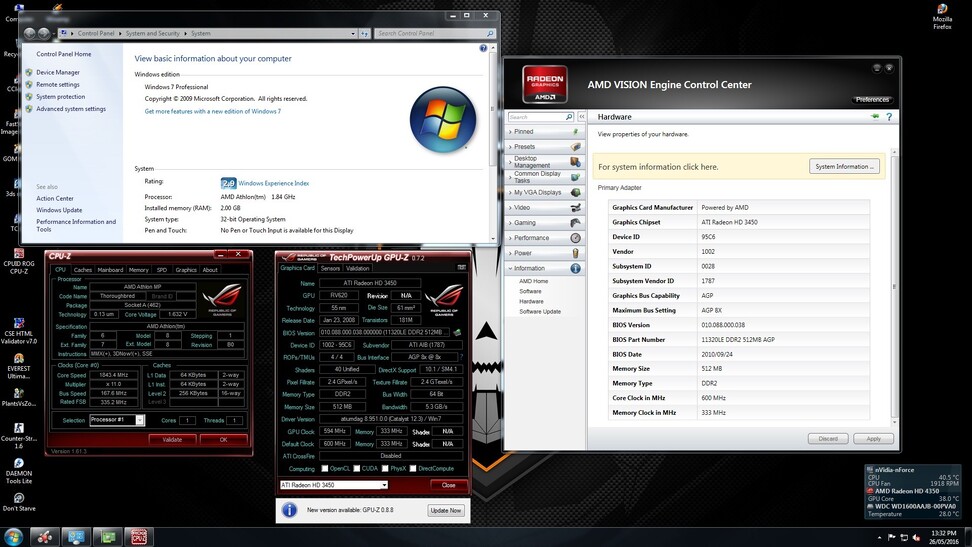
Task: Click the AMD Hardware panel vertical scrollbar
Action: [x=894, y=287]
